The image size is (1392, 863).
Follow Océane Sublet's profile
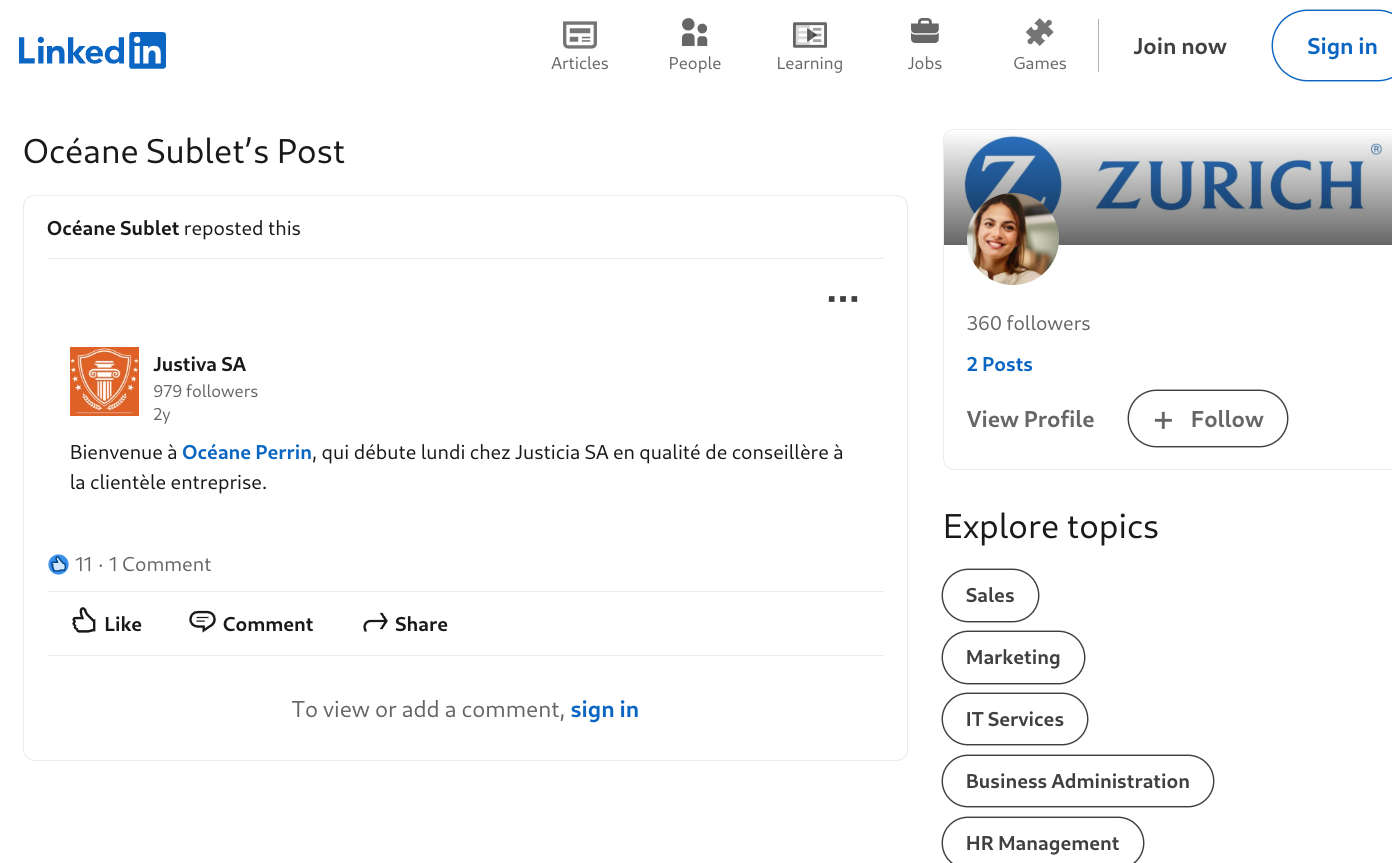point(1208,419)
